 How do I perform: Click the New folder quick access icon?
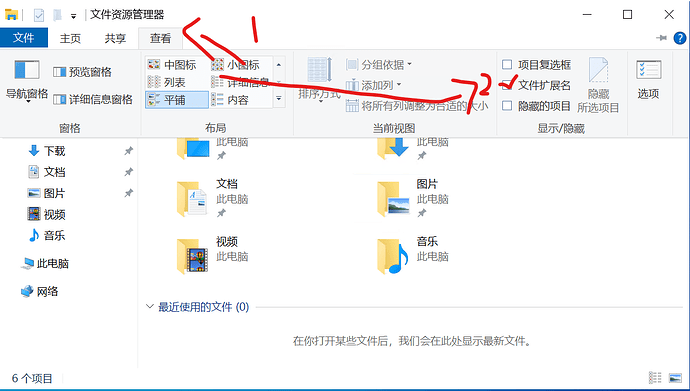click(x=57, y=15)
